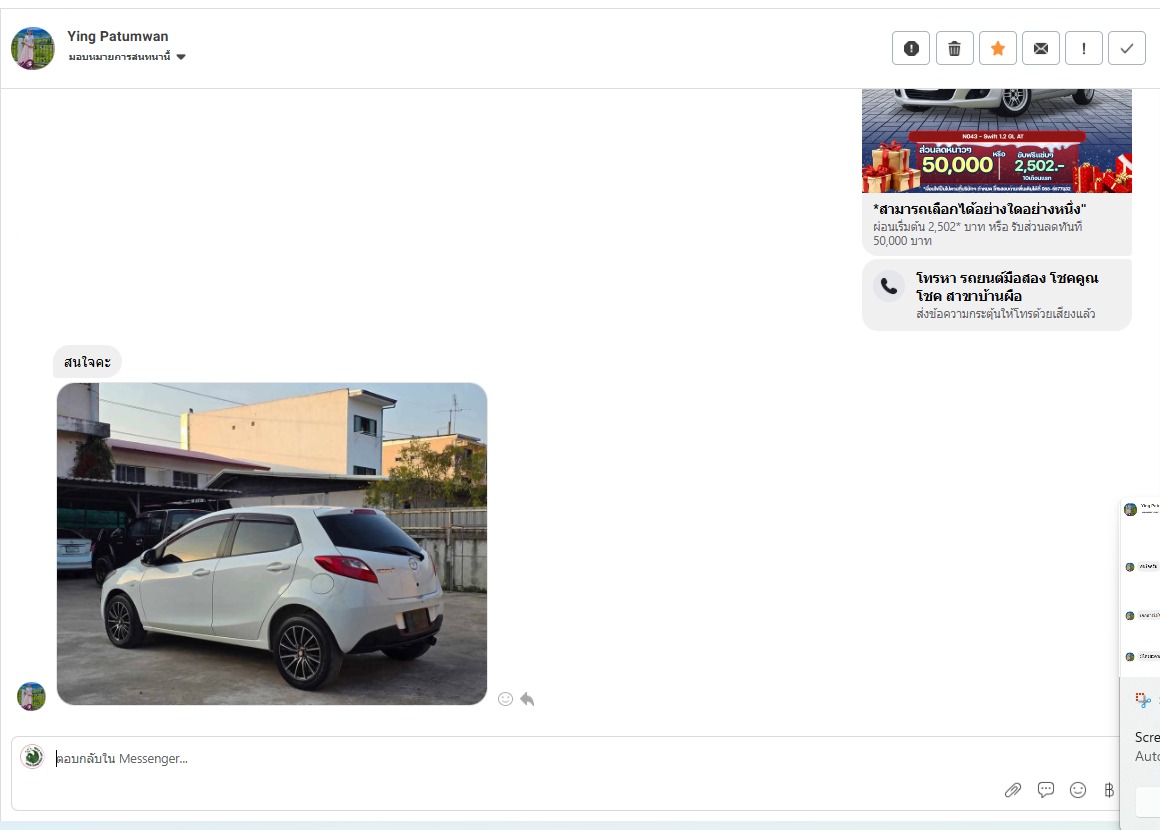Click the sender avatar beside the car photo
Screen dimensions: 1160x830
tap(31, 696)
